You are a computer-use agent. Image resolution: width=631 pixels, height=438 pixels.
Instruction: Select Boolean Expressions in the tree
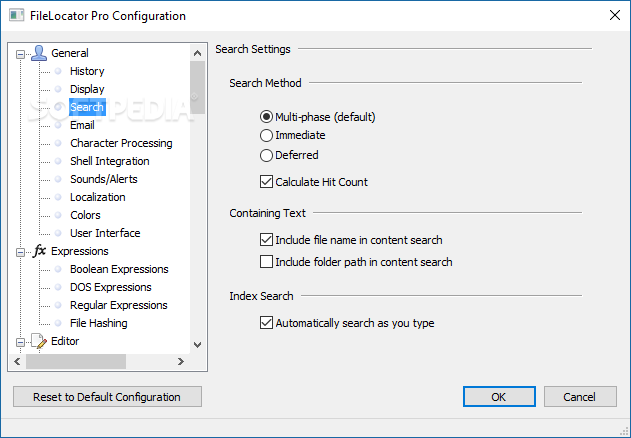(x=119, y=269)
